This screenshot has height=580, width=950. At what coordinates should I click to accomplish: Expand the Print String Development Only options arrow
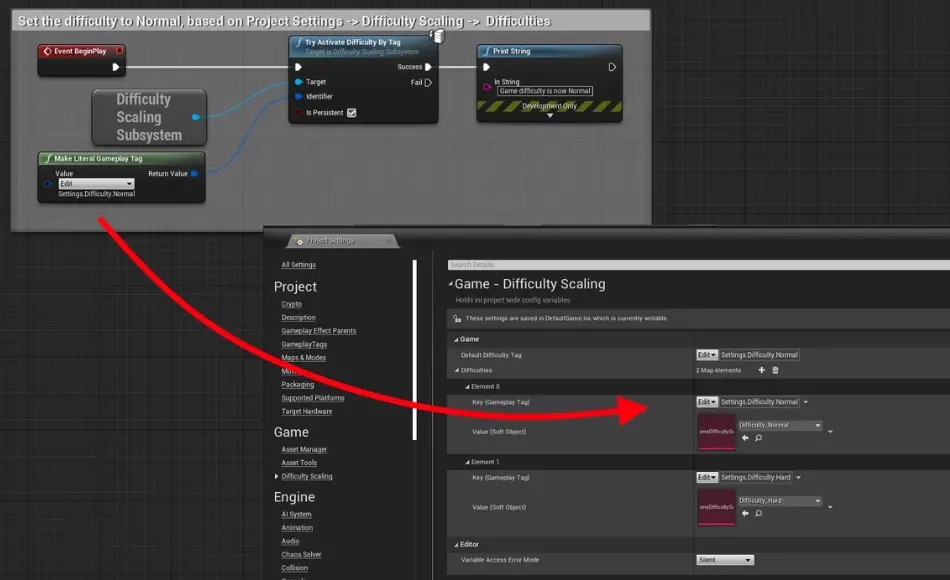pos(550,115)
